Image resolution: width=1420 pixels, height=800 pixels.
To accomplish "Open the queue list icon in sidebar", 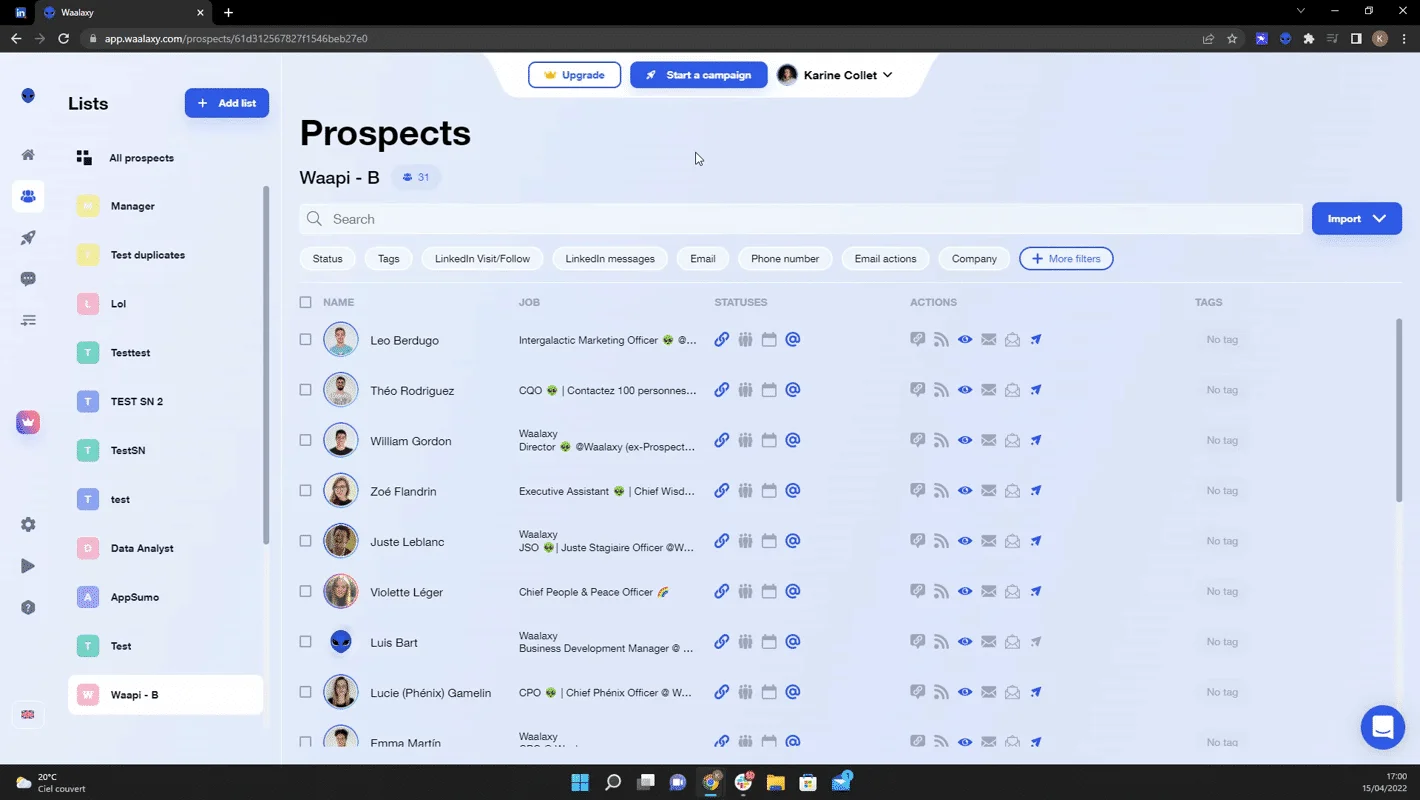I will click(x=28, y=321).
